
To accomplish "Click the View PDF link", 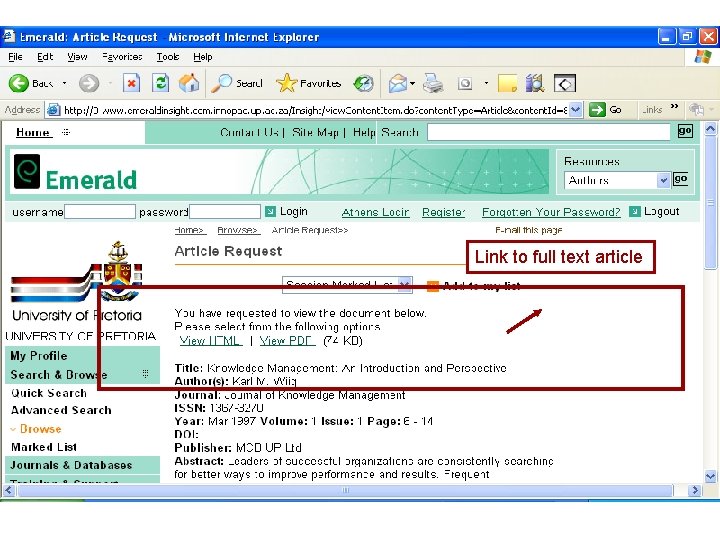I will (x=287, y=341).
